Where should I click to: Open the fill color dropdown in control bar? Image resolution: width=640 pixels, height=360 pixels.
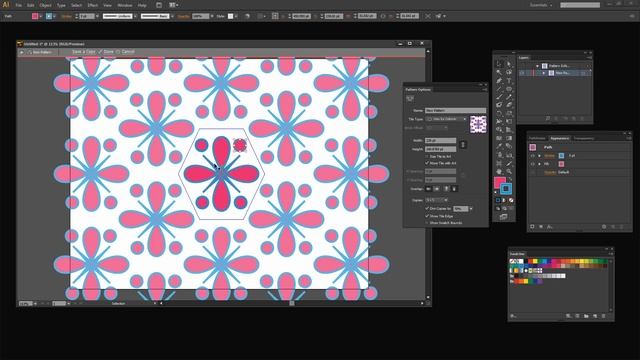[40, 16]
